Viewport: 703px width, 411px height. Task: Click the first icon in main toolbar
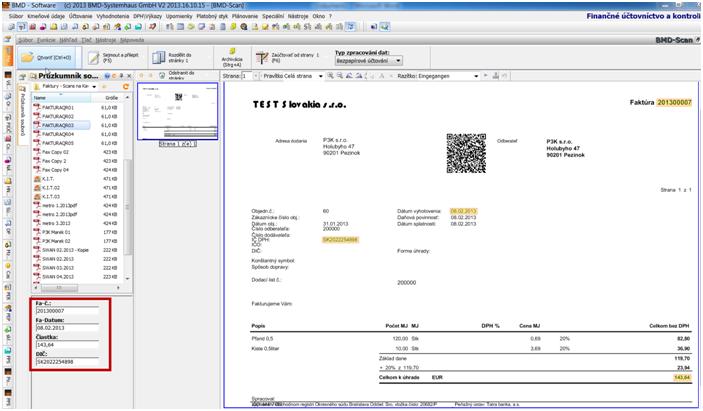[x=12, y=27]
